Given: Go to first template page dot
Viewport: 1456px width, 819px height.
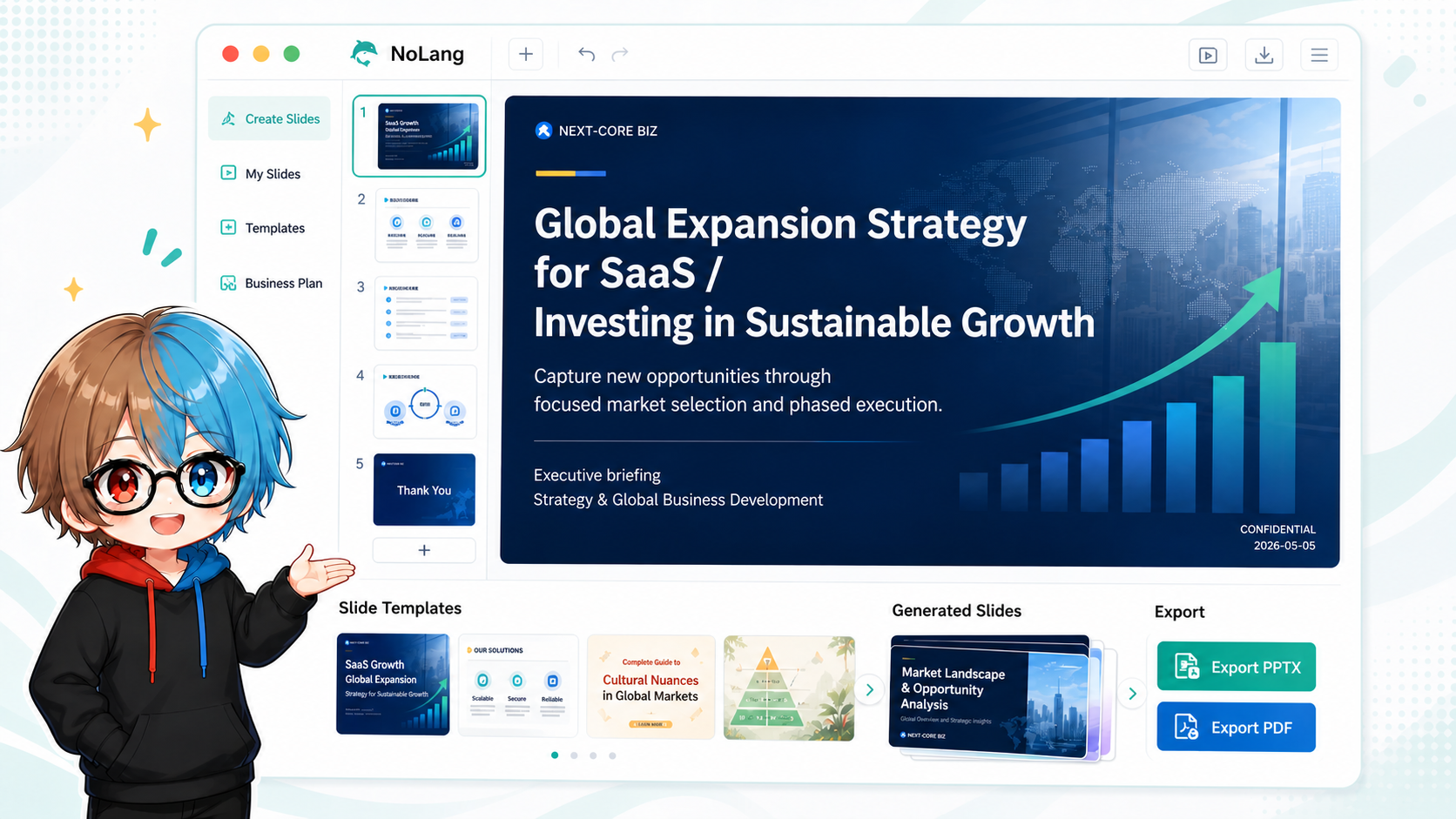Looking at the screenshot, I should click(x=555, y=755).
